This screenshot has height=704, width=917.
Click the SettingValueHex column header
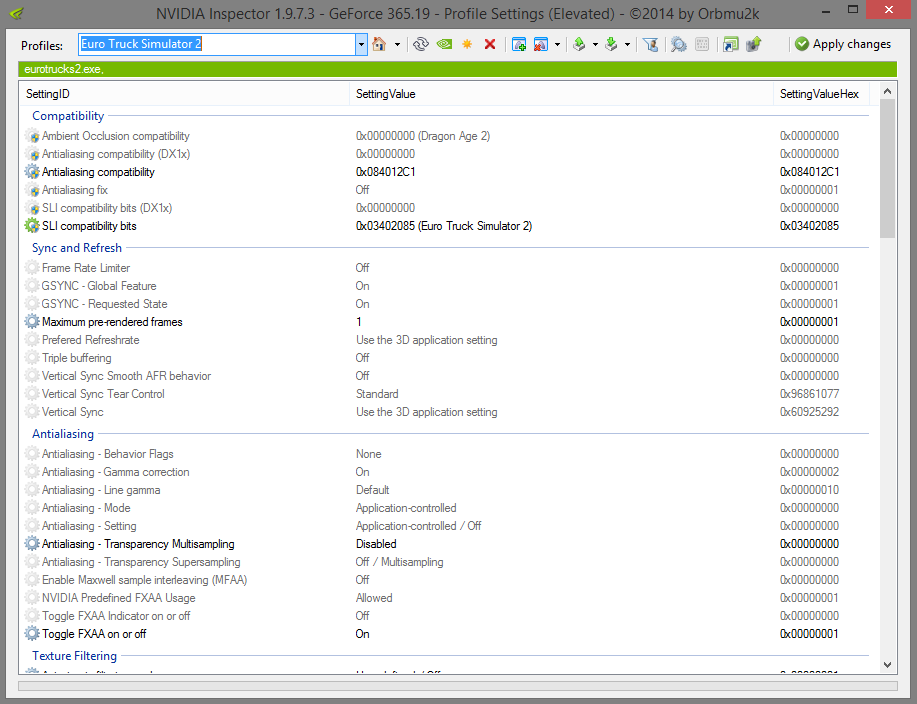coord(821,94)
